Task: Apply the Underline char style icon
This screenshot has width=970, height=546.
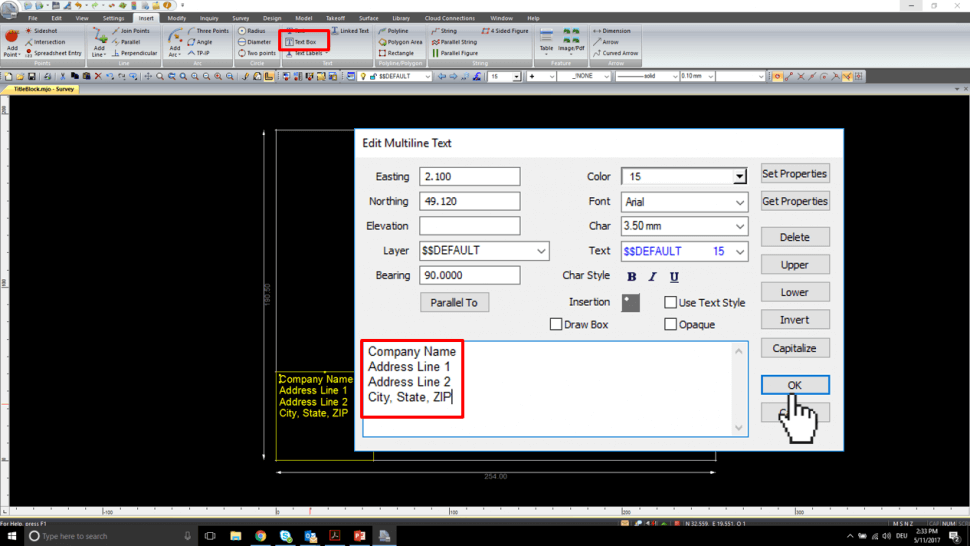Action: (674, 277)
